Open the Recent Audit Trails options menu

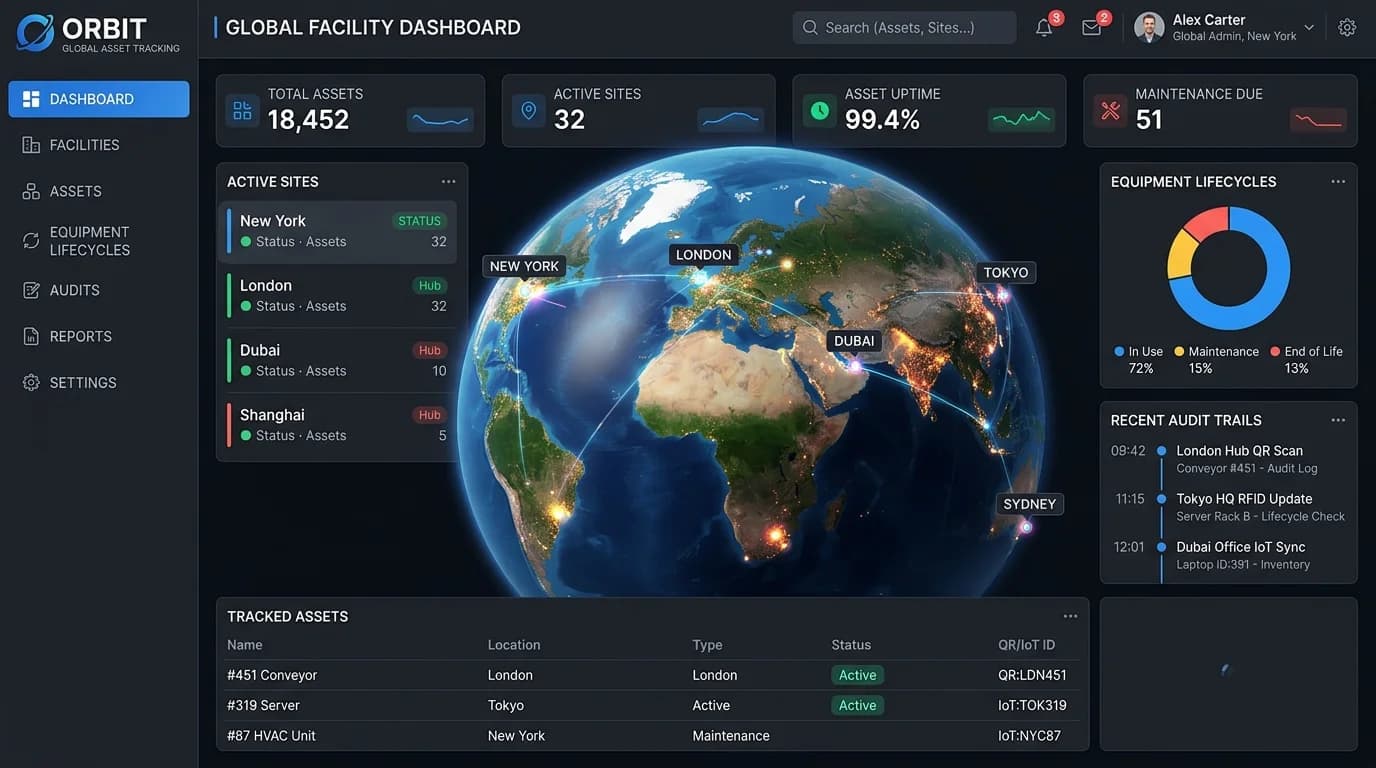(x=1338, y=420)
